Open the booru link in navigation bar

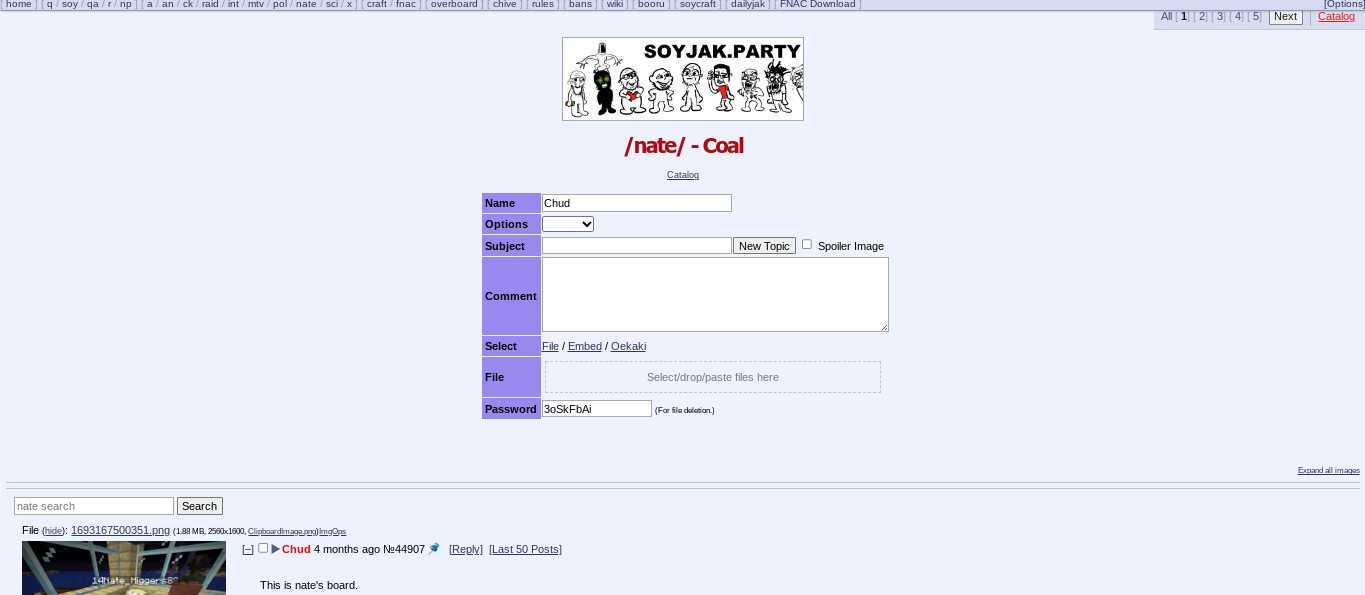650,4
